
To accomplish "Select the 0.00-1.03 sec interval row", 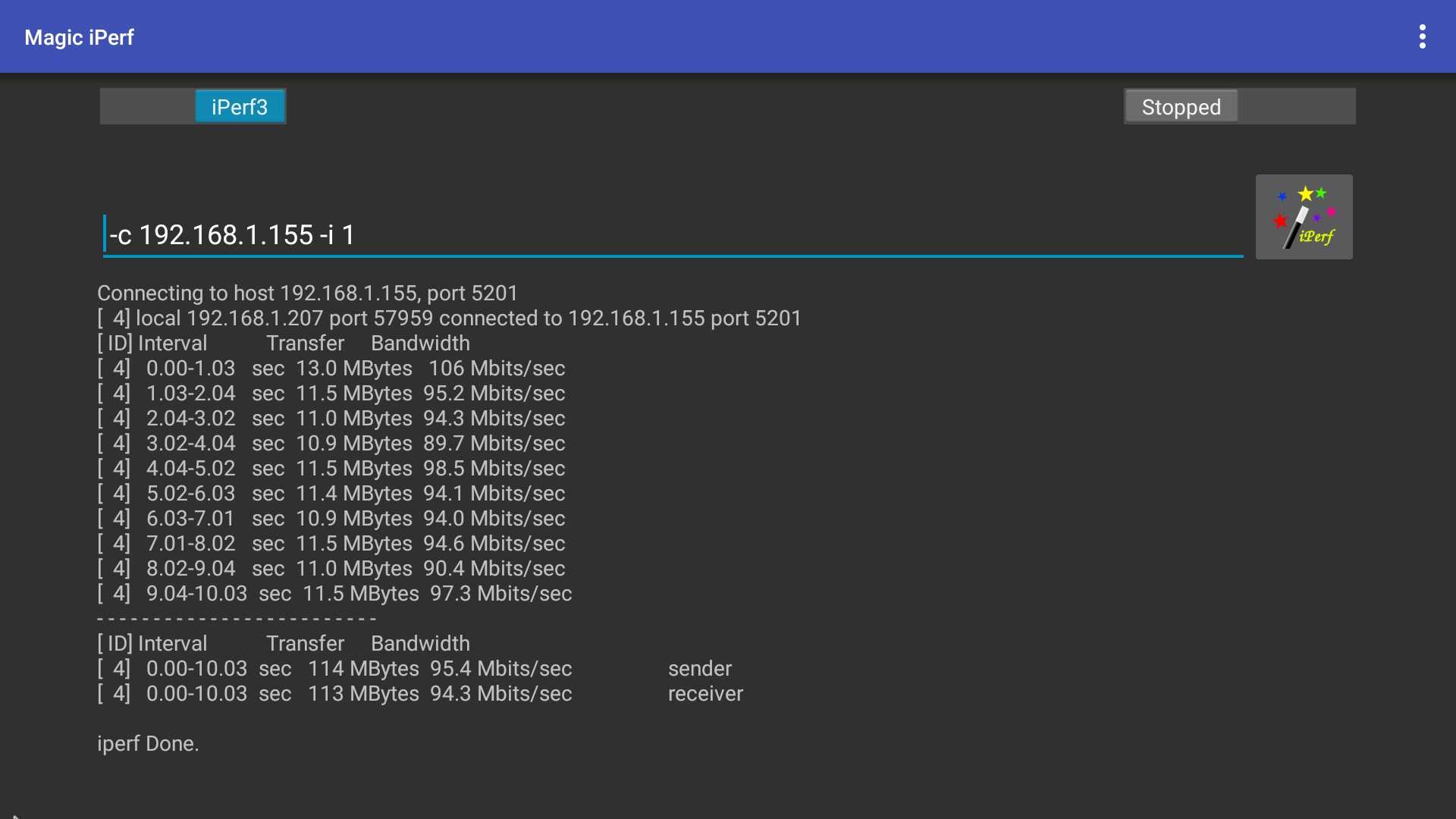I will click(331, 369).
